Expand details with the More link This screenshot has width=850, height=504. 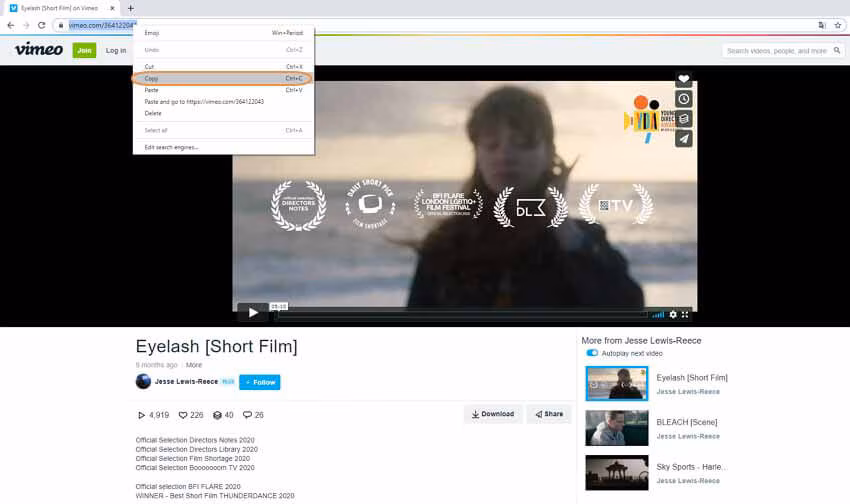[194, 365]
